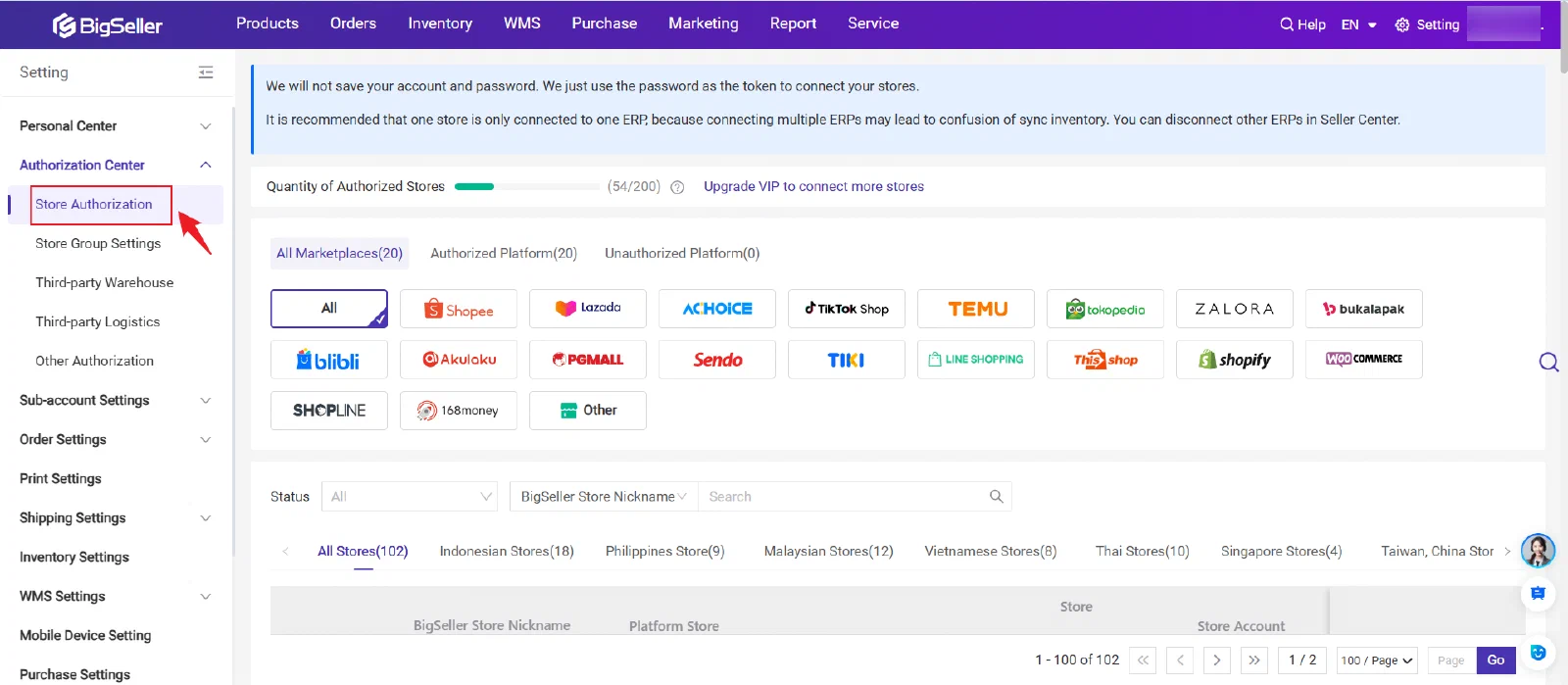Click the Go button
Screen dimensions: 1568x685
(x=1495, y=661)
